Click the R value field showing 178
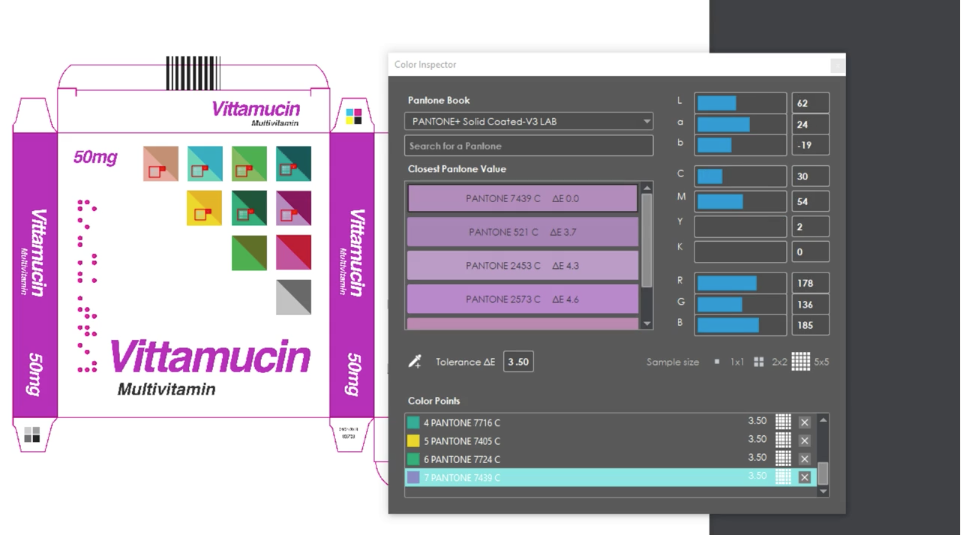 [810, 283]
